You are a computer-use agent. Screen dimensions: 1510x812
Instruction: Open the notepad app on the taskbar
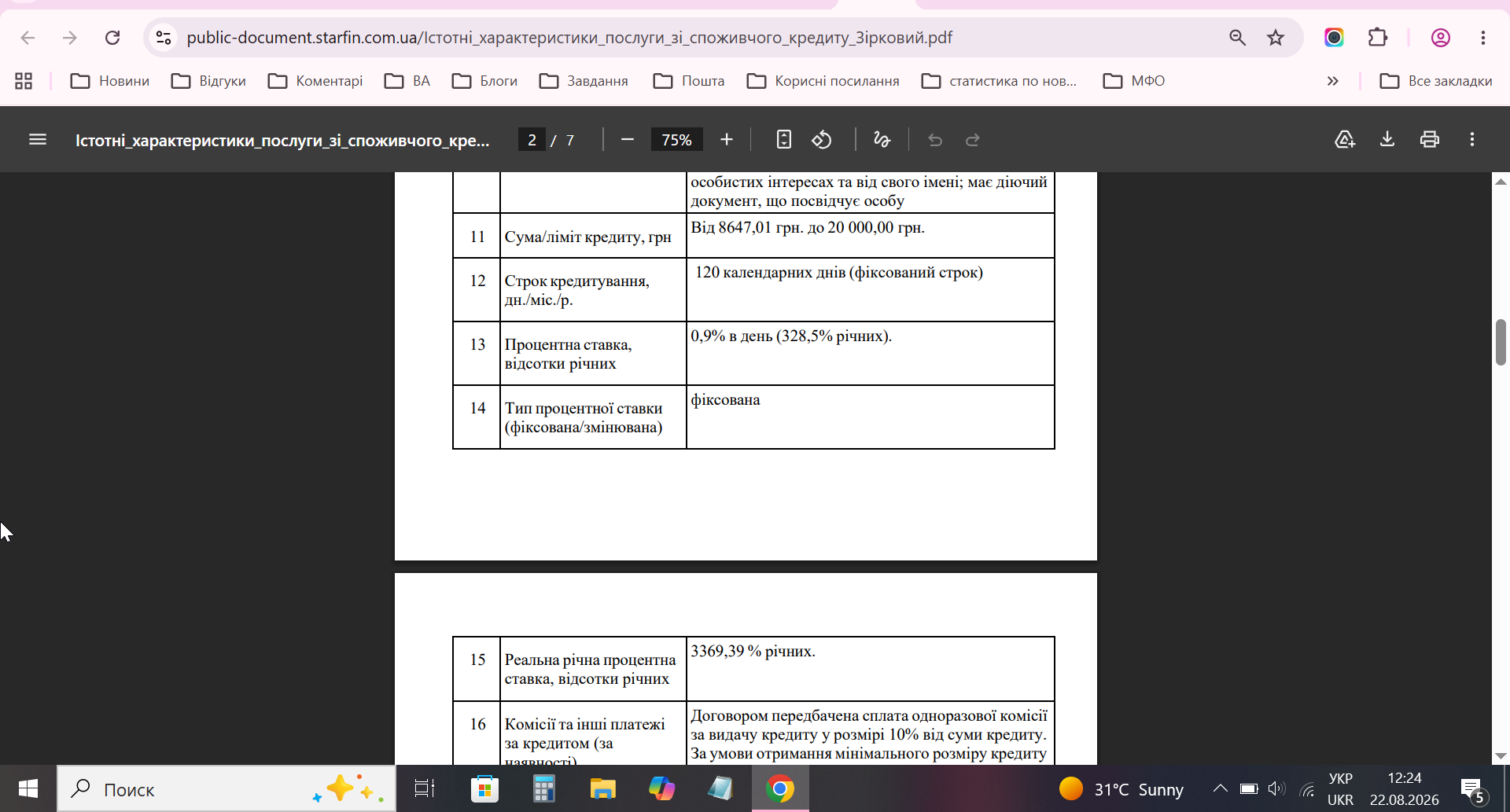click(x=720, y=788)
